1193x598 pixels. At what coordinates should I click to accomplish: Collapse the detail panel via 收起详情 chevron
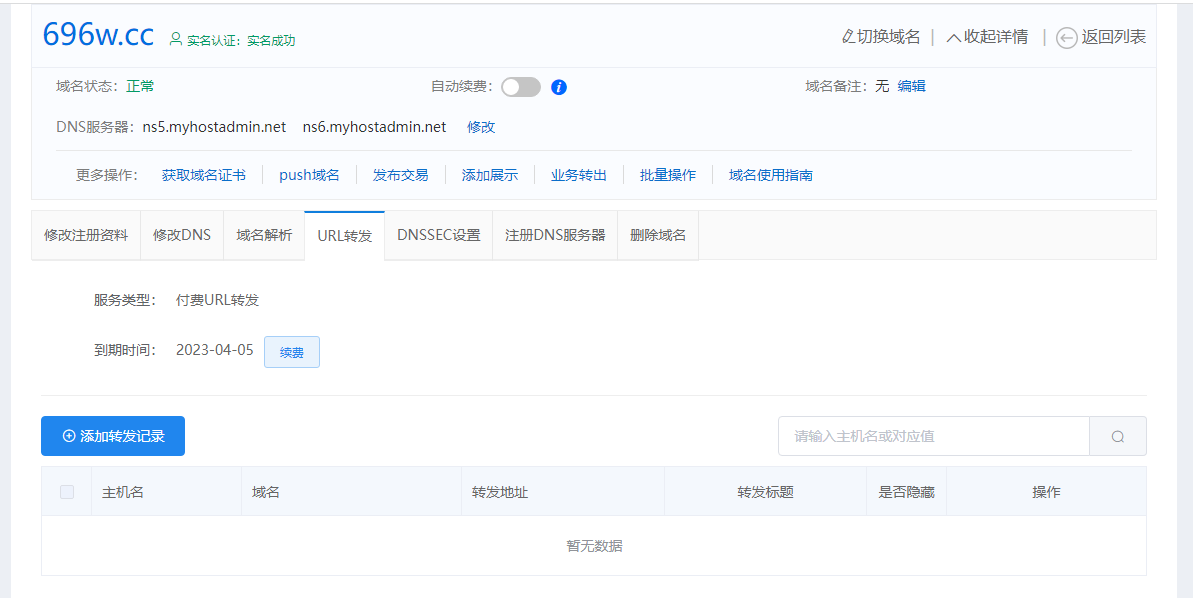pyautogui.click(x=953, y=37)
